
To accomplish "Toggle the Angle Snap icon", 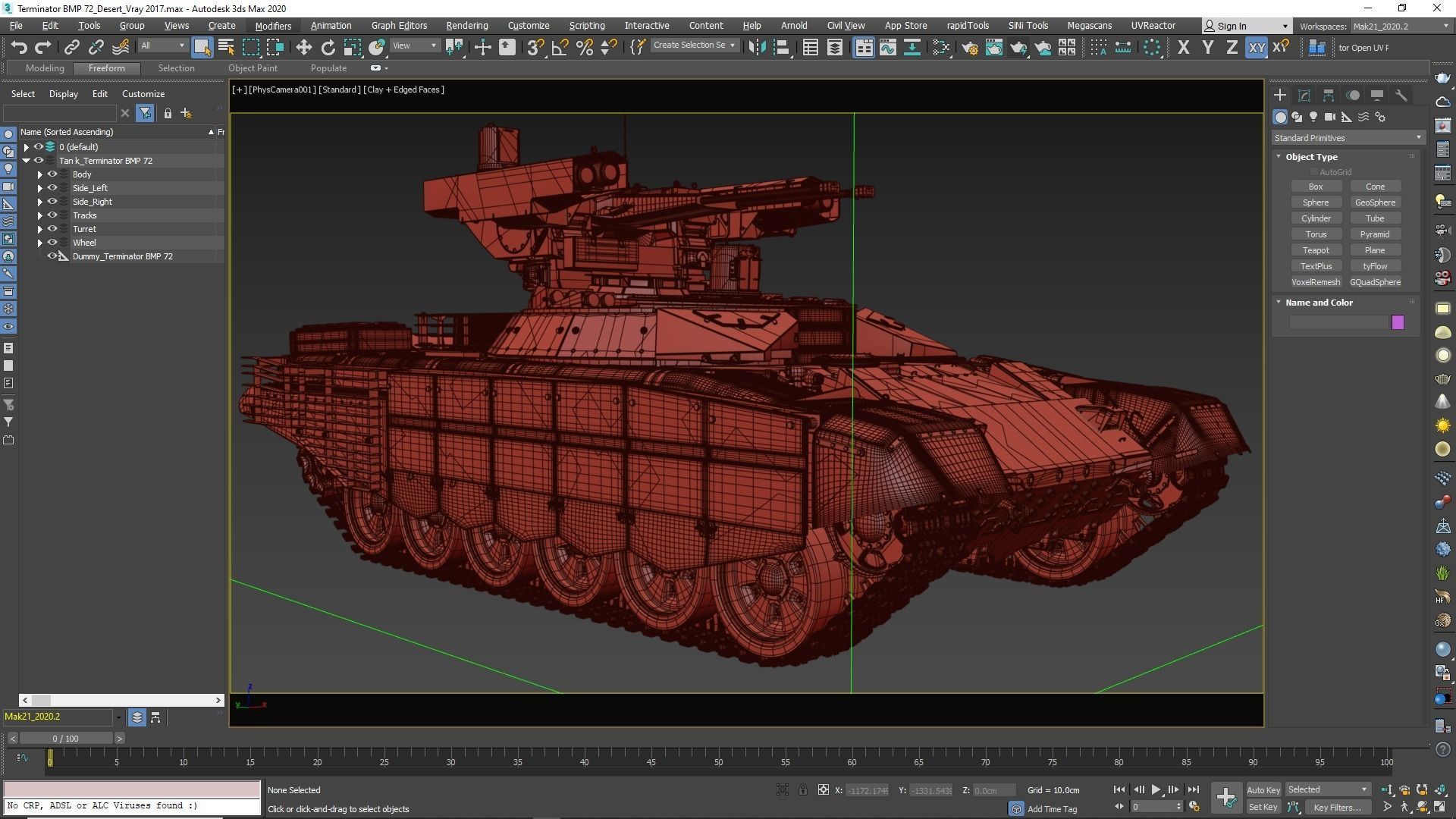I will pos(560,48).
